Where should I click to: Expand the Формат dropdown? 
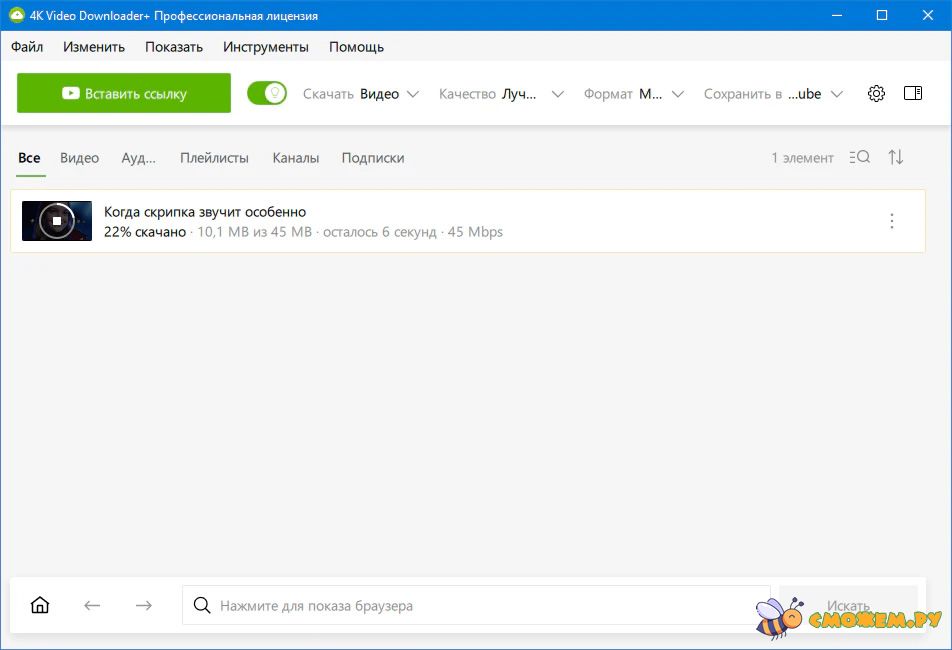pos(634,94)
